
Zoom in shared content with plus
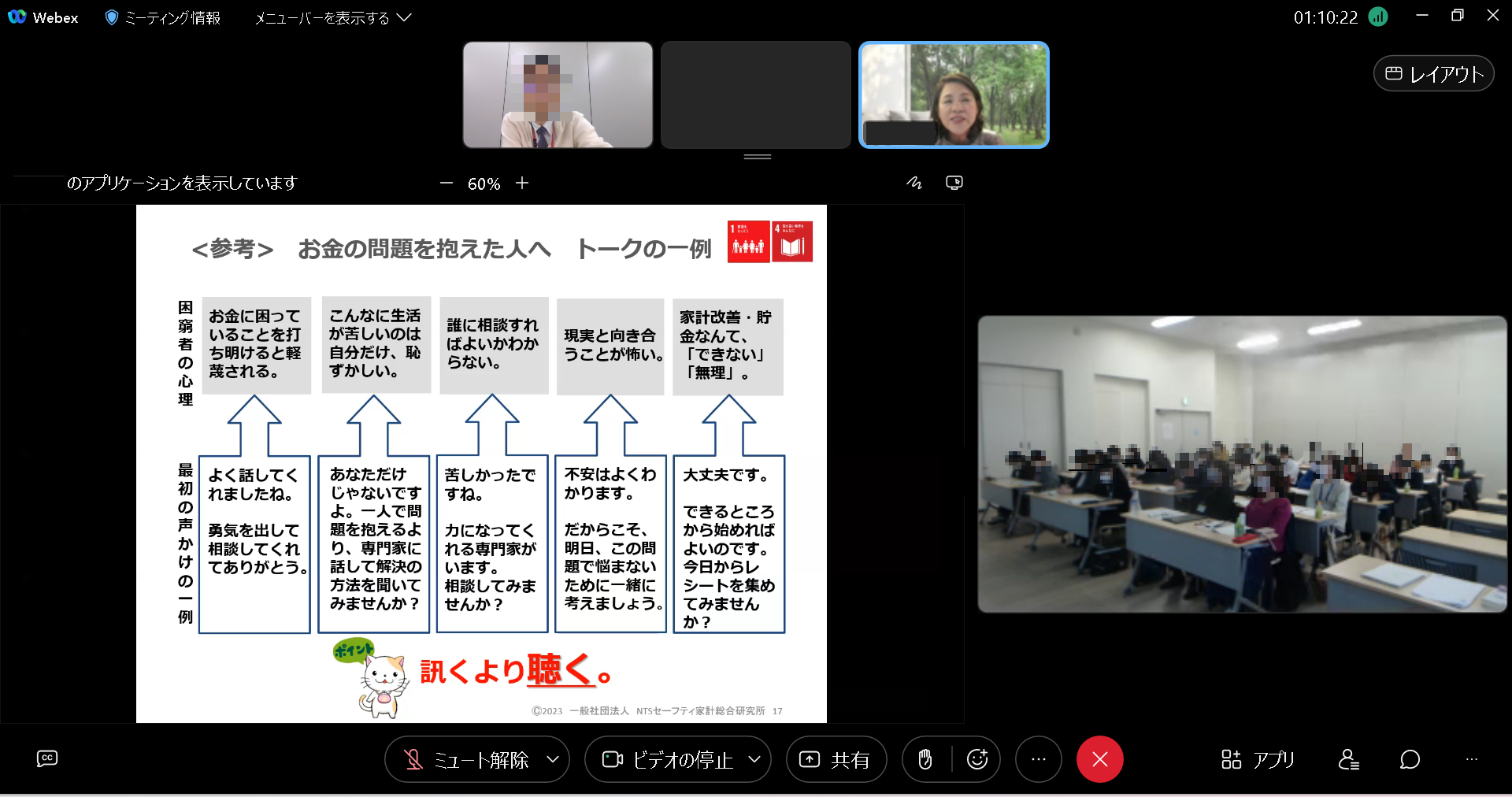click(x=522, y=183)
